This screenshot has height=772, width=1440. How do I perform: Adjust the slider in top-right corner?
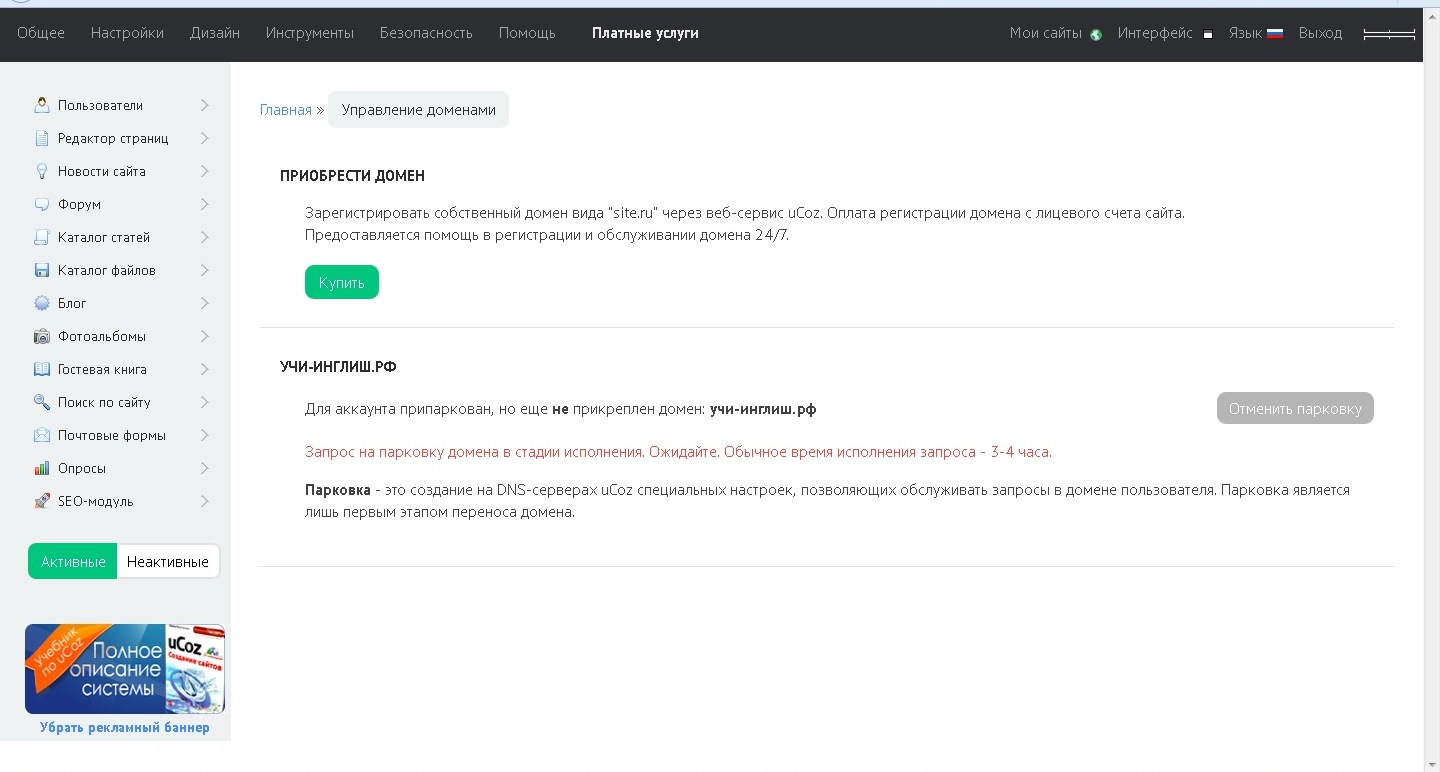(x=1389, y=34)
